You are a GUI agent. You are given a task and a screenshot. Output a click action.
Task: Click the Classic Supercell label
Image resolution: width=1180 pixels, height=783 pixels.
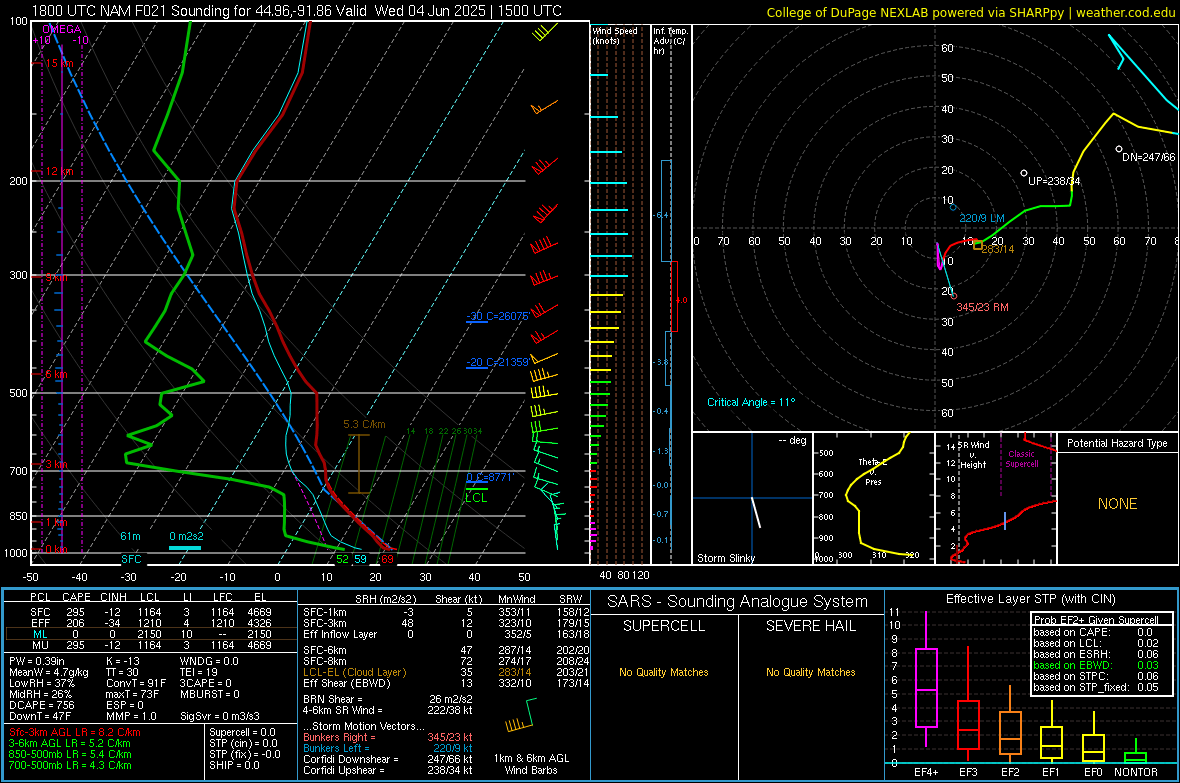pos(1022,459)
